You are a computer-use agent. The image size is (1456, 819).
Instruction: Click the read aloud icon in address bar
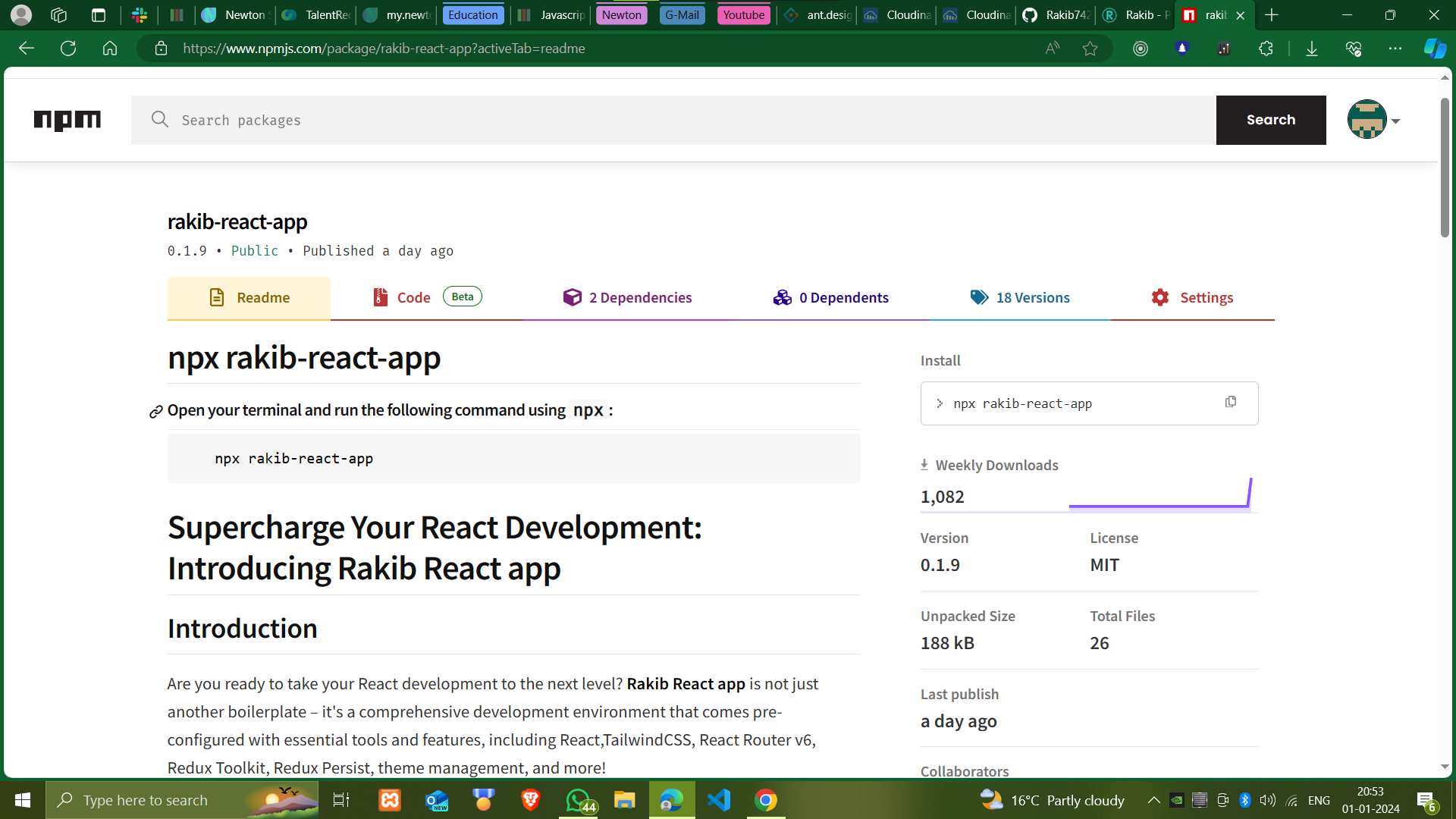coord(1052,49)
